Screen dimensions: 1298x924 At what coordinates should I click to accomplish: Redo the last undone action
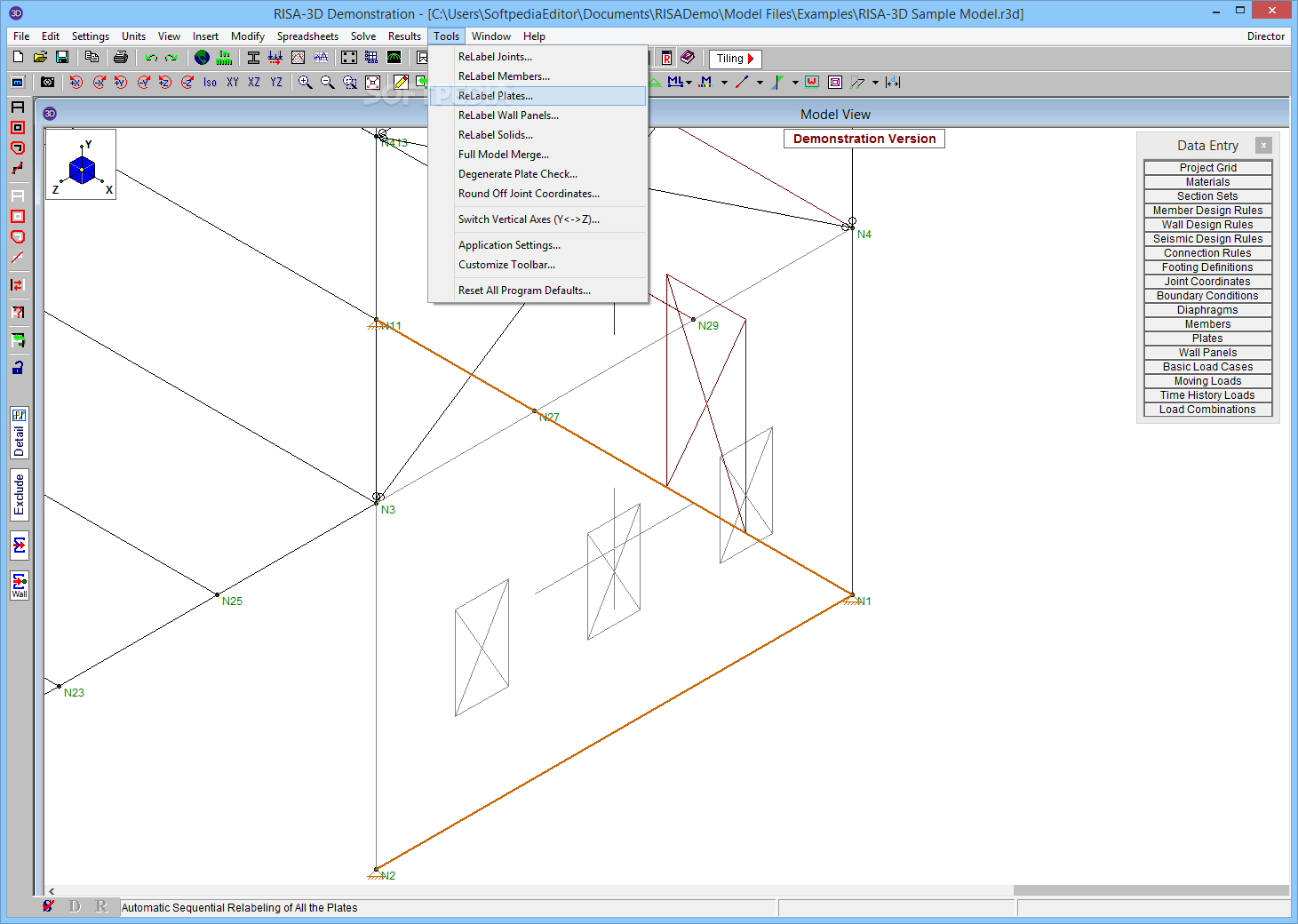click(171, 57)
